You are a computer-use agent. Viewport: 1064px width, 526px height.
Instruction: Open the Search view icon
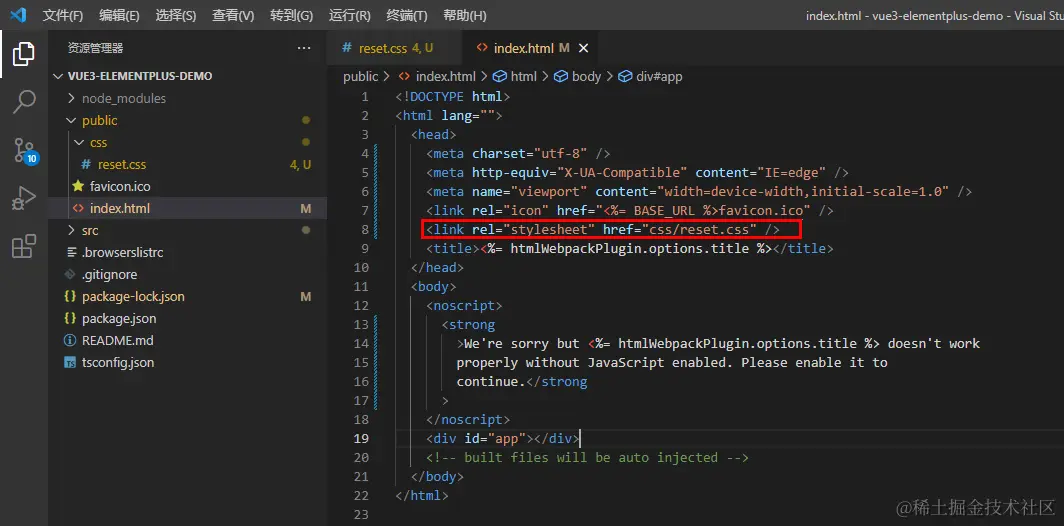24,102
